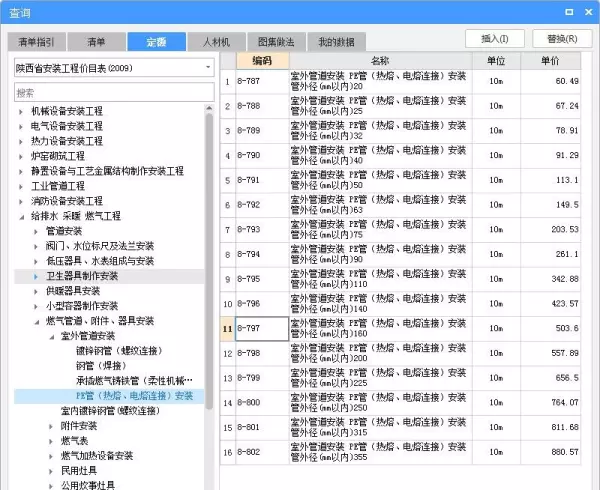Viewport: 600px width, 490px height.
Task: Collapse the 给排水 采暖 燃气工程 node
Action: [21, 217]
